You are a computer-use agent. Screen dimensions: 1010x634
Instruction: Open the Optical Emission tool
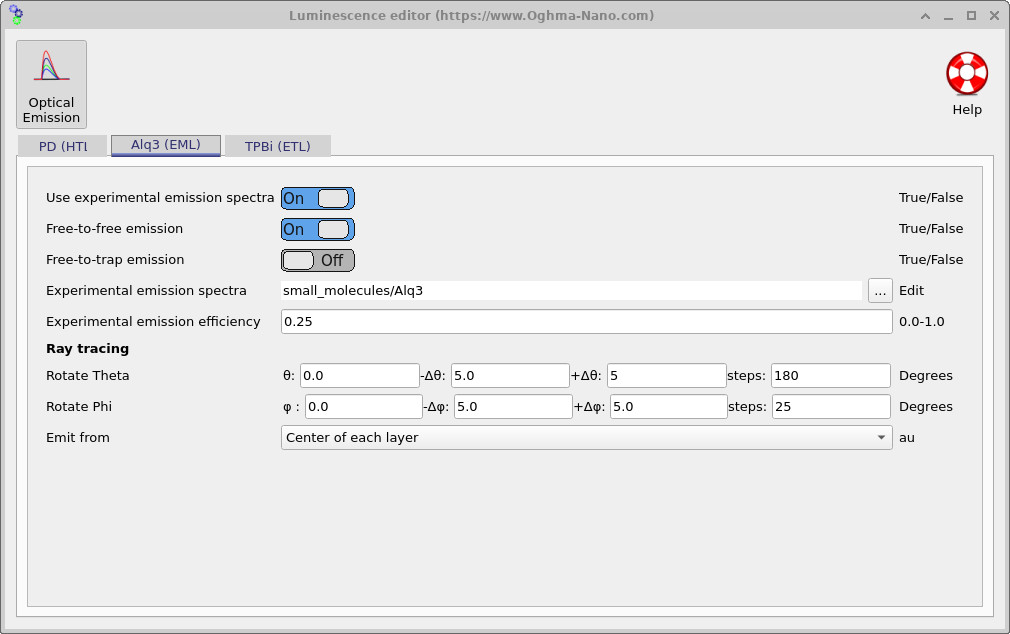click(51, 84)
